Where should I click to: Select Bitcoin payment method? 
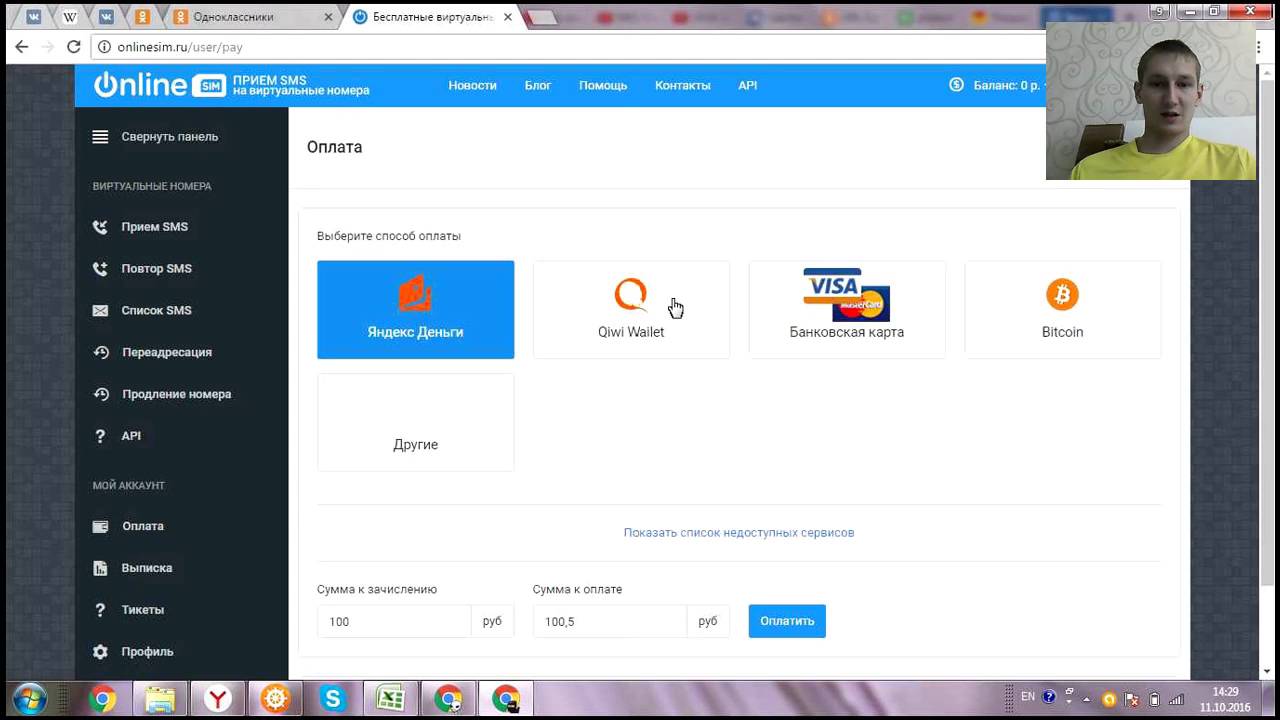coord(1063,310)
